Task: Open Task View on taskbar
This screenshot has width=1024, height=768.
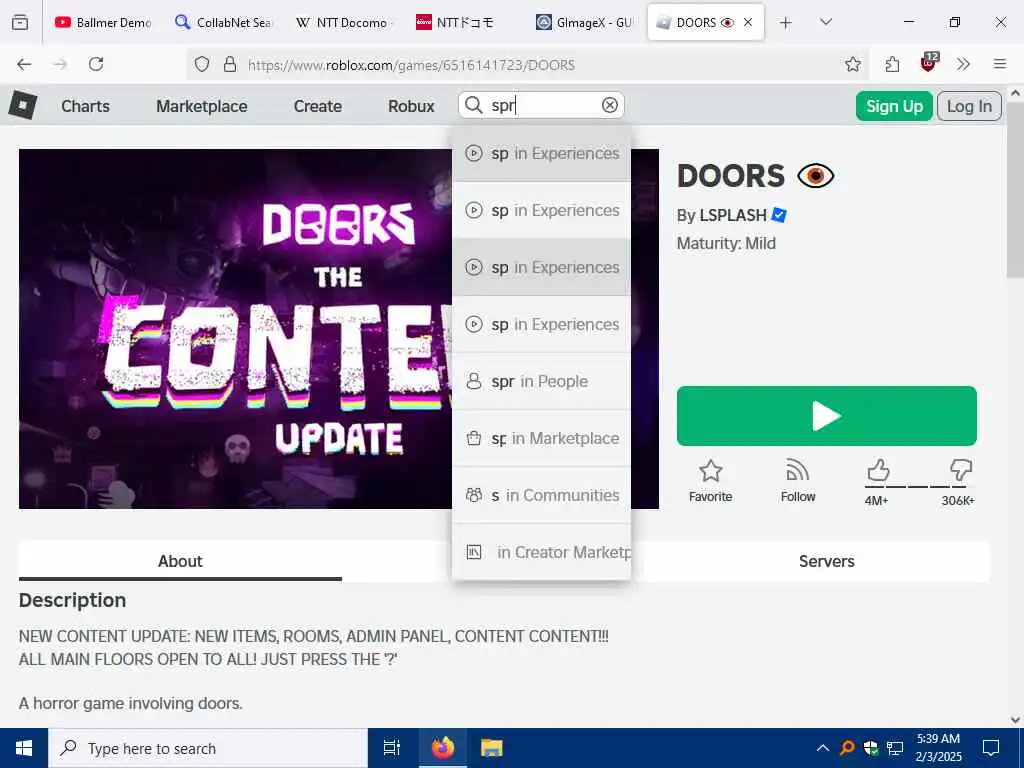Action: tap(391, 748)
